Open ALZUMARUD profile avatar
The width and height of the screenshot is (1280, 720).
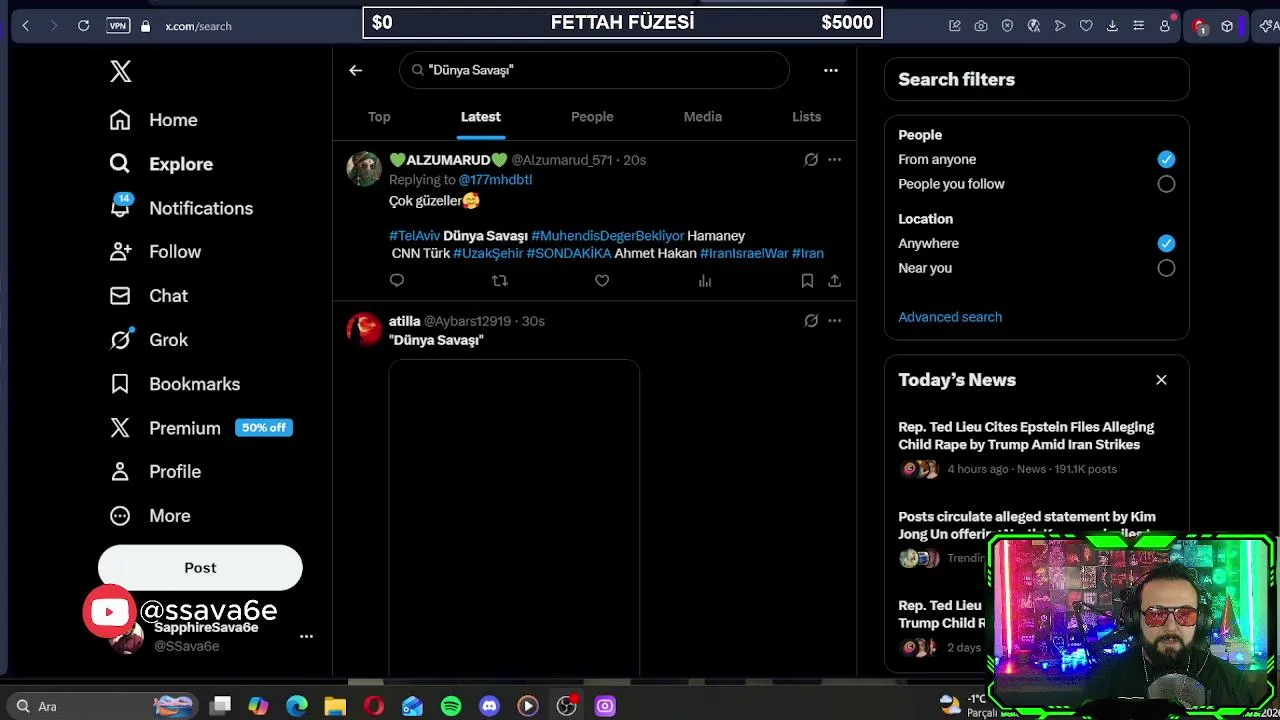click(364, 168)
